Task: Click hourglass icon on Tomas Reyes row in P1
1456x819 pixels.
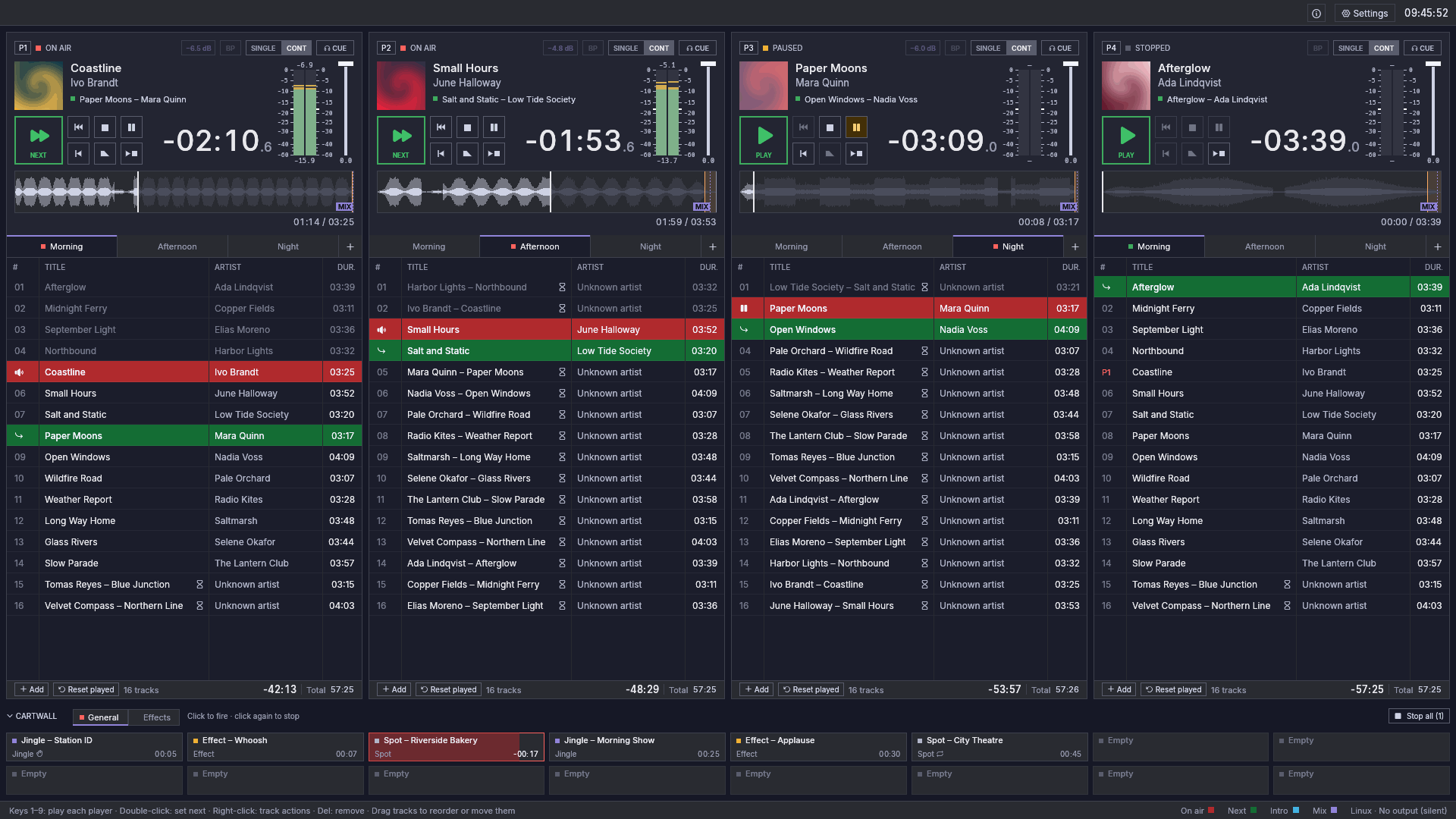Action: [199, 585]
